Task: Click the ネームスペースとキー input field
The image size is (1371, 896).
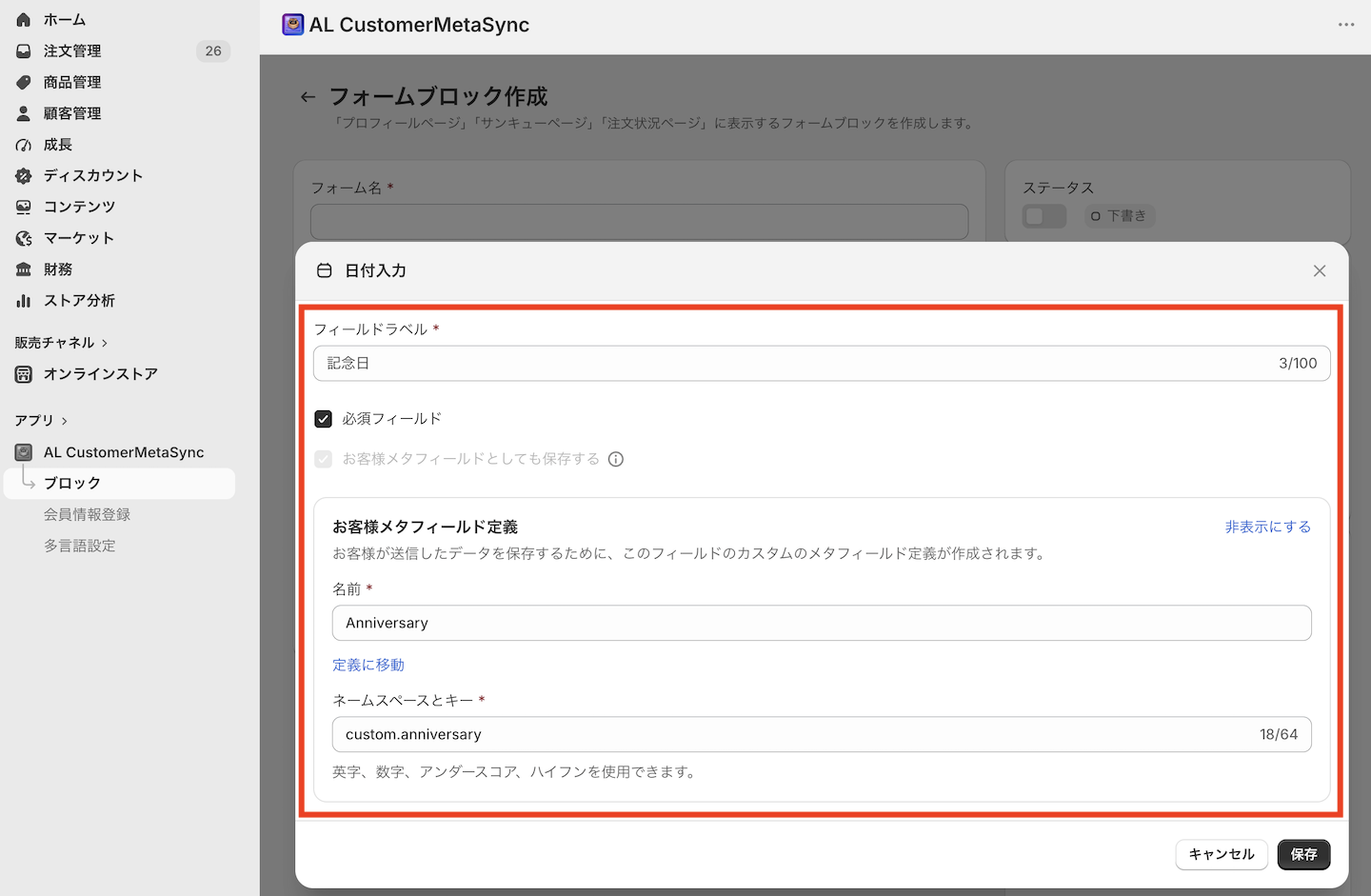Action: 822,734
